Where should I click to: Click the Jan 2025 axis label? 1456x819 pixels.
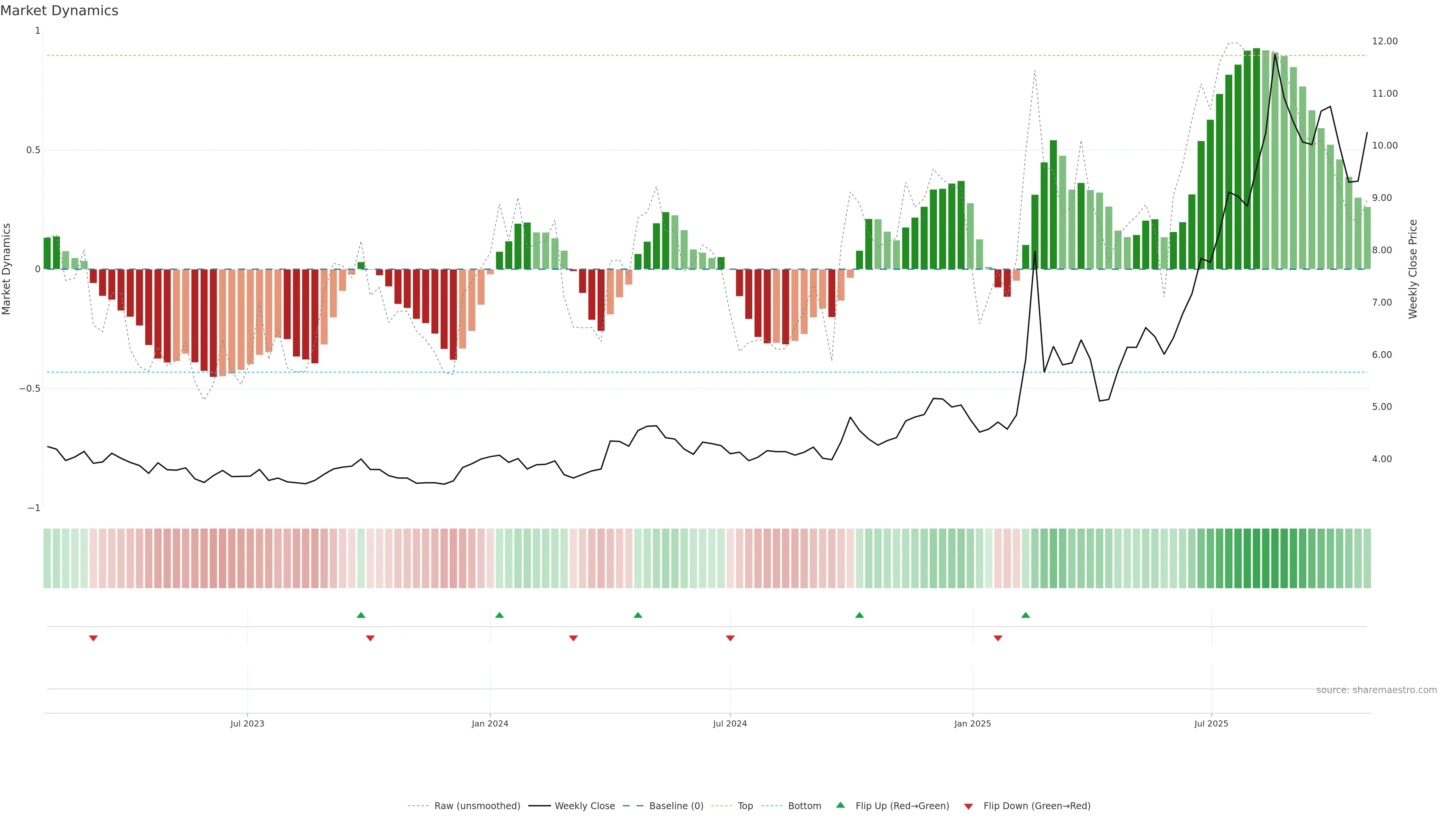click(972, 723)
